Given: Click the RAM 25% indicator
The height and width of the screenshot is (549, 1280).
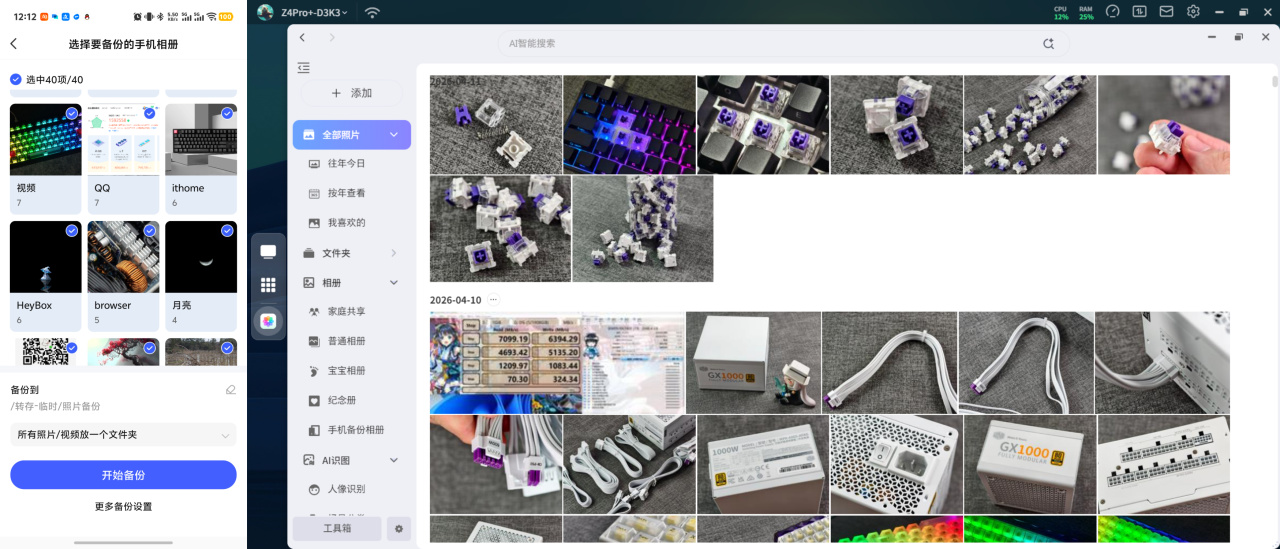Looking at the screenshot, I should [x=1086, y=12].
